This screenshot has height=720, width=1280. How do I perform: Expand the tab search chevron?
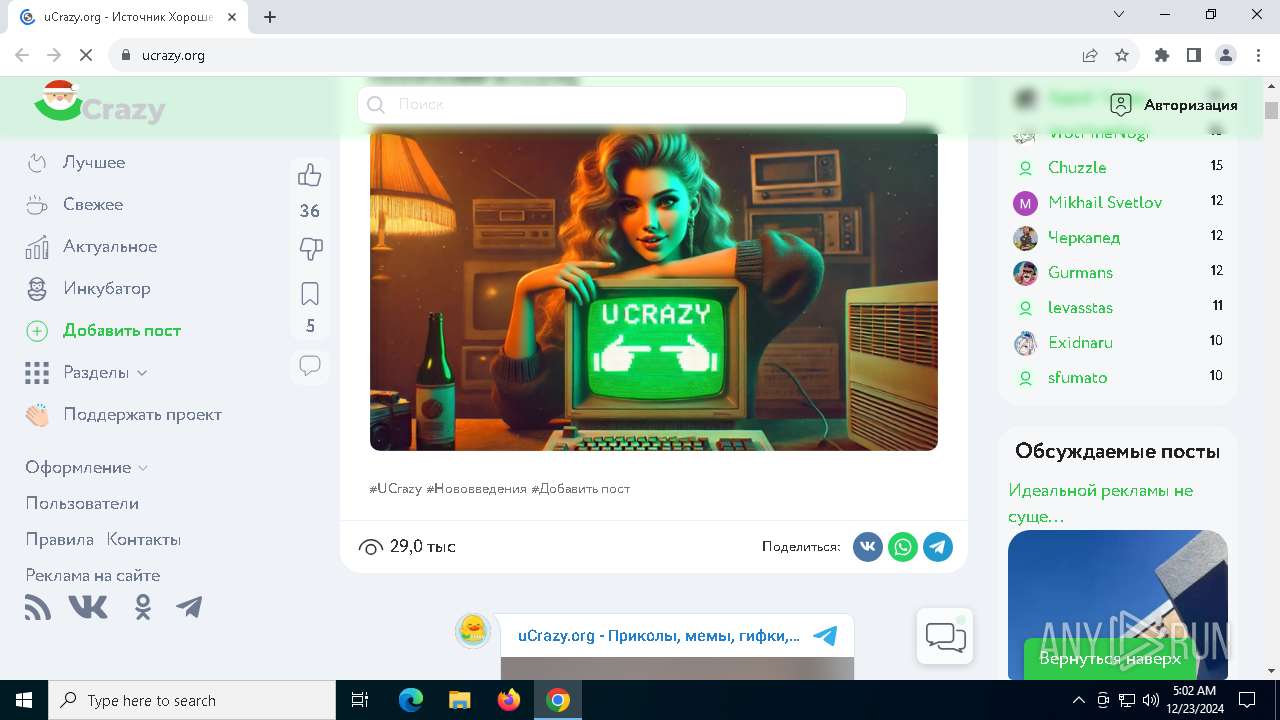point(1119,14)
